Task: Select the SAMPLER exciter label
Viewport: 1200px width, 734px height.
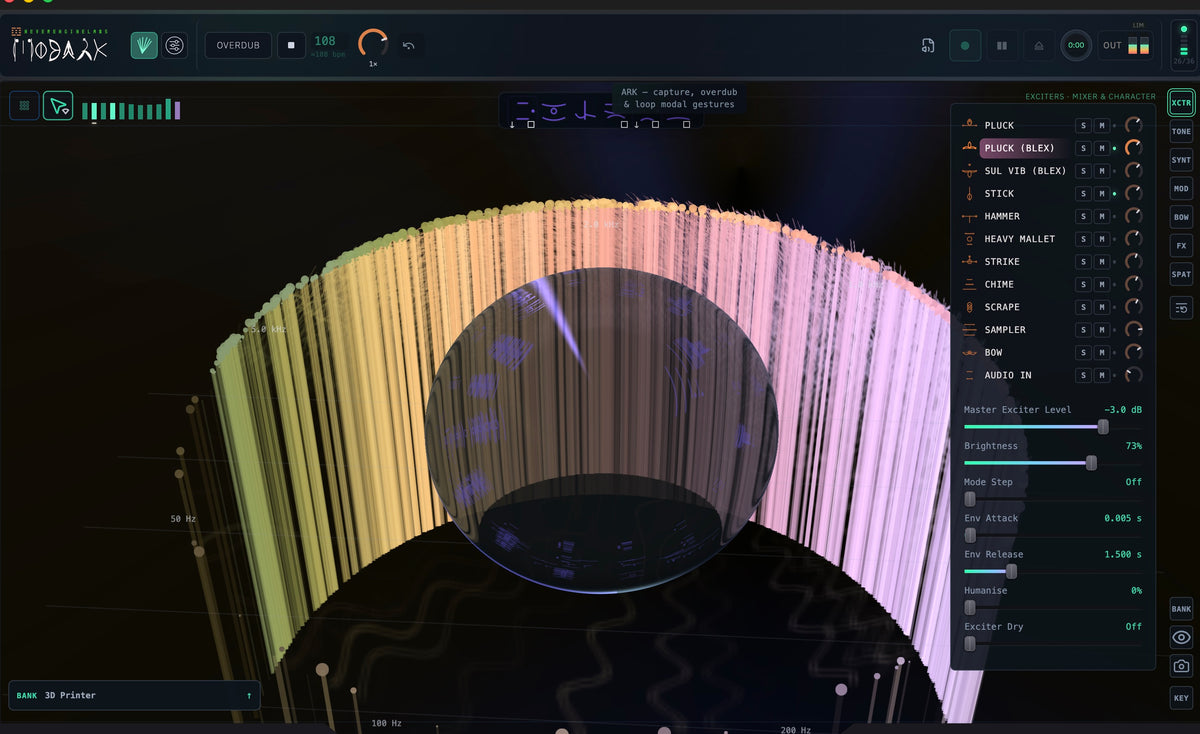Action: coord(1005,329)
